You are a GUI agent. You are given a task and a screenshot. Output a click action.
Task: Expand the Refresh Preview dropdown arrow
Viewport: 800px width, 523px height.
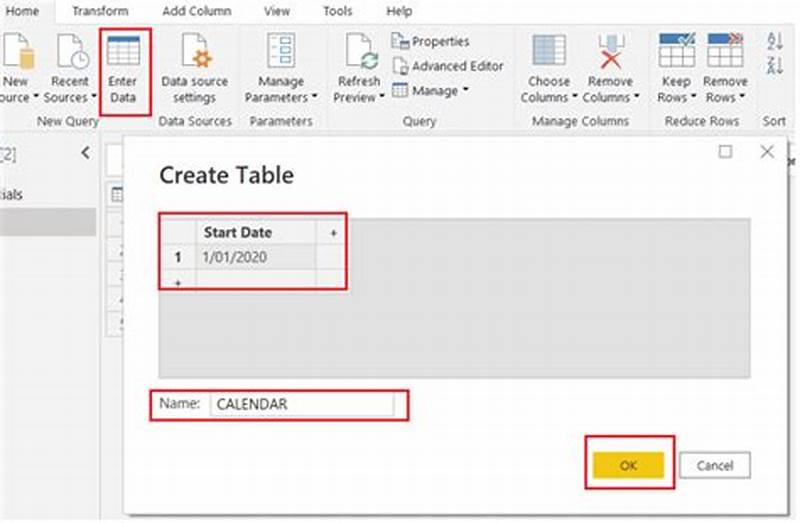tap(382, 96)
